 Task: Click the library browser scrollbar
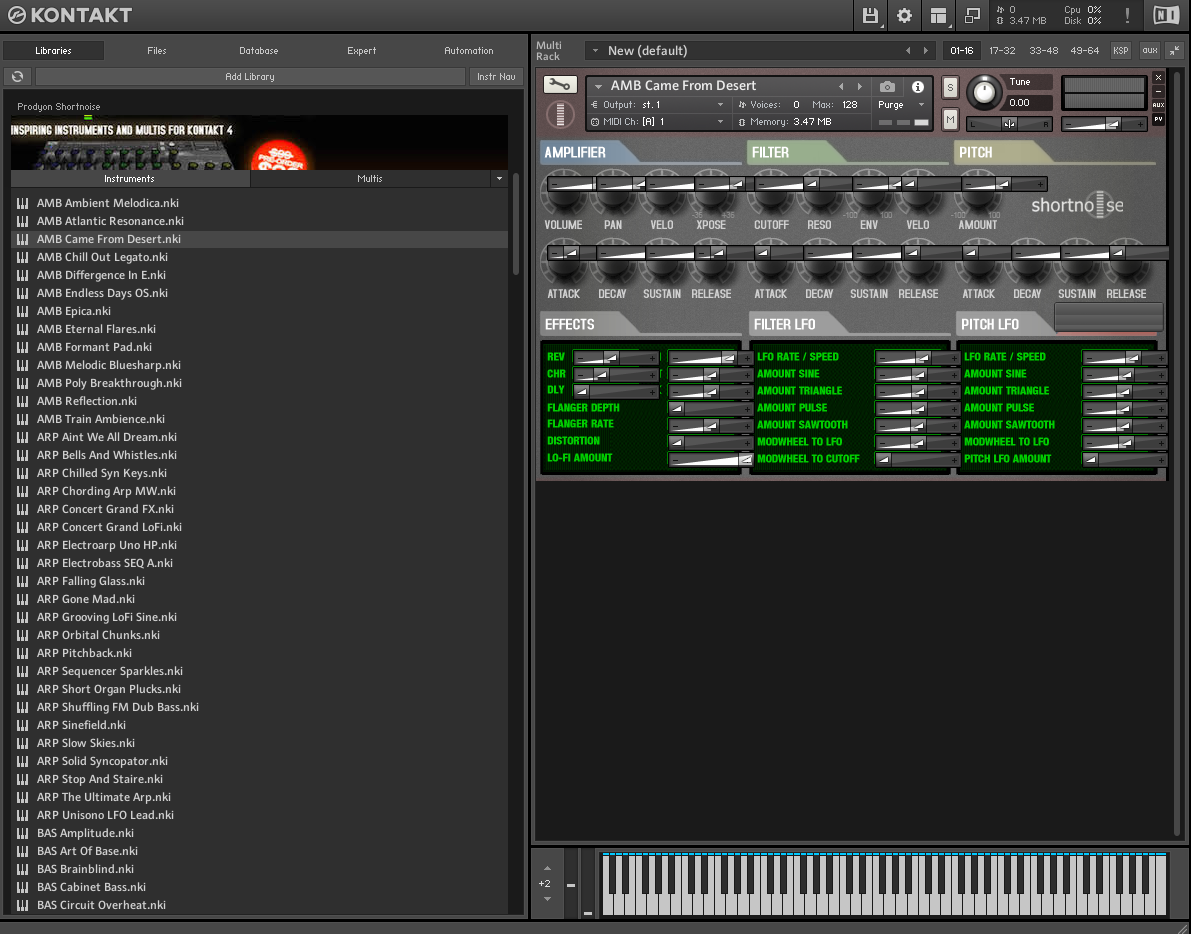pos(517,224)
